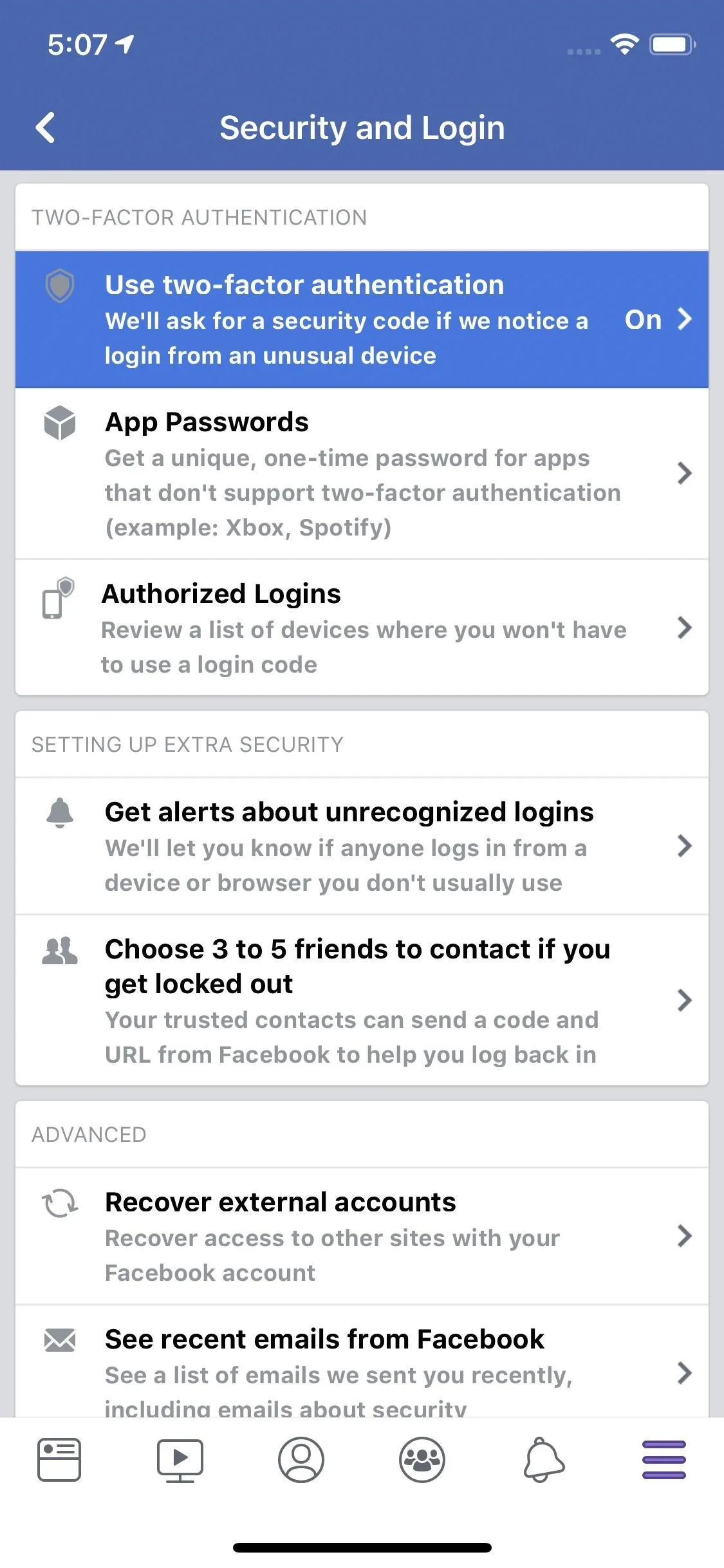Open the Watch video tab icon
Viewport: 724px width, 1568px height.
coord(180,1461)
